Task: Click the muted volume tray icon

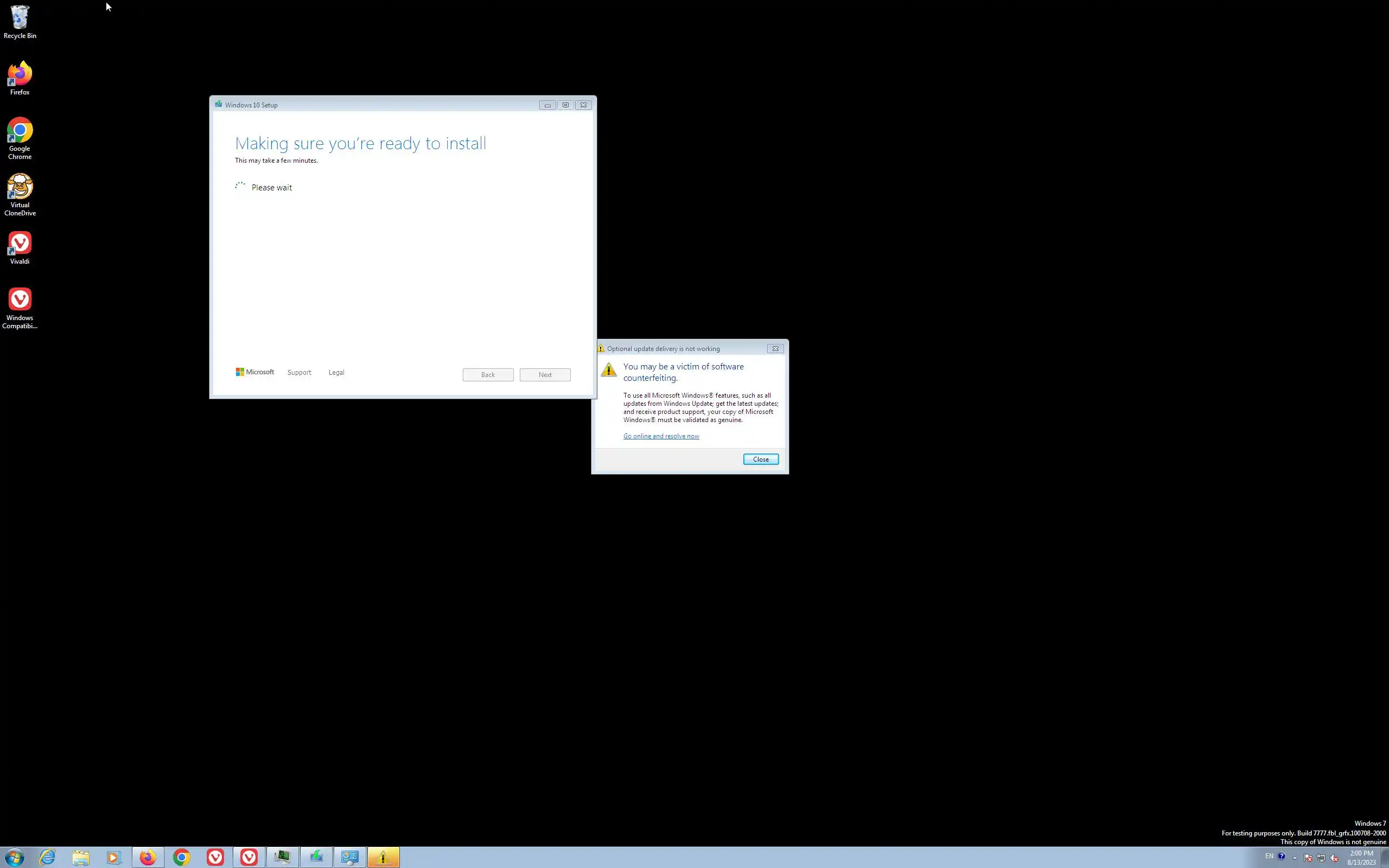Action: [x=1335, y=858]
